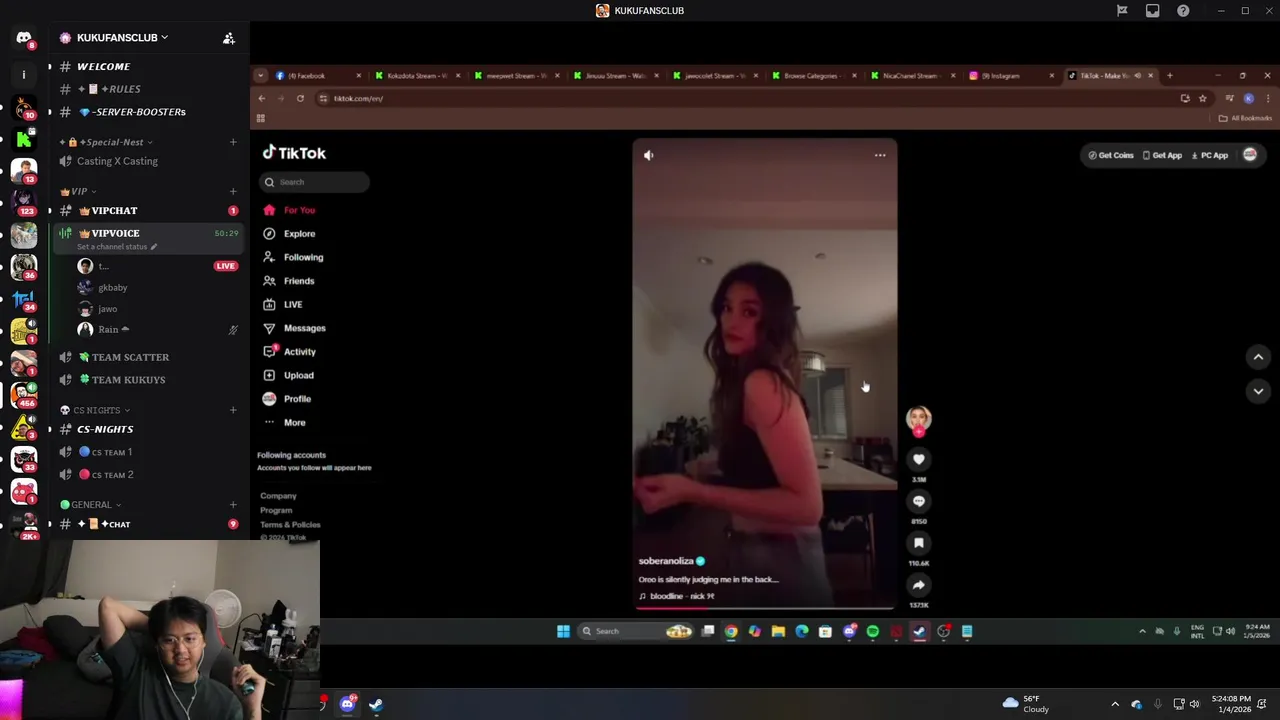Expand Terms & Policies footer section
The height and width of the screenshot is (720, 1280).
click(x=290, y=524)
